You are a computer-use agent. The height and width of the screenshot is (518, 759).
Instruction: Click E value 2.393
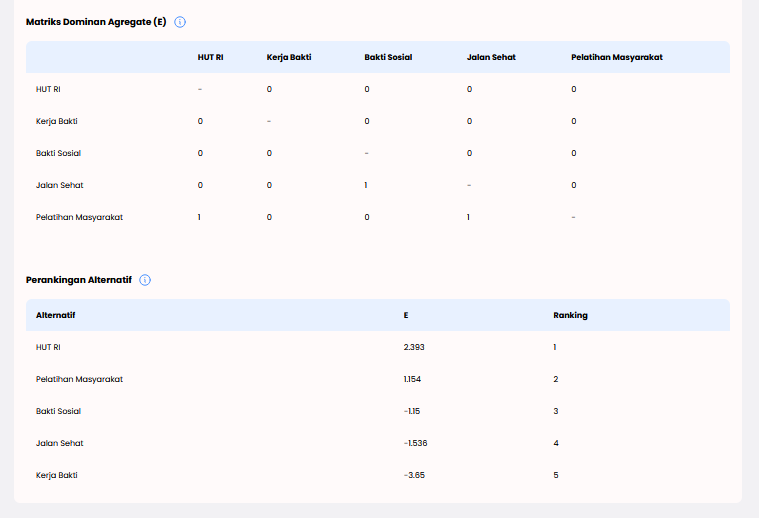[414, 347]
